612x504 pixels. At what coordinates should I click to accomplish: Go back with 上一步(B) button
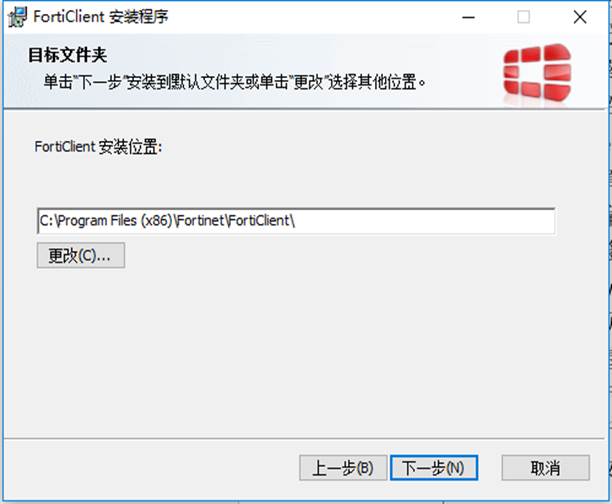point(343,468)
